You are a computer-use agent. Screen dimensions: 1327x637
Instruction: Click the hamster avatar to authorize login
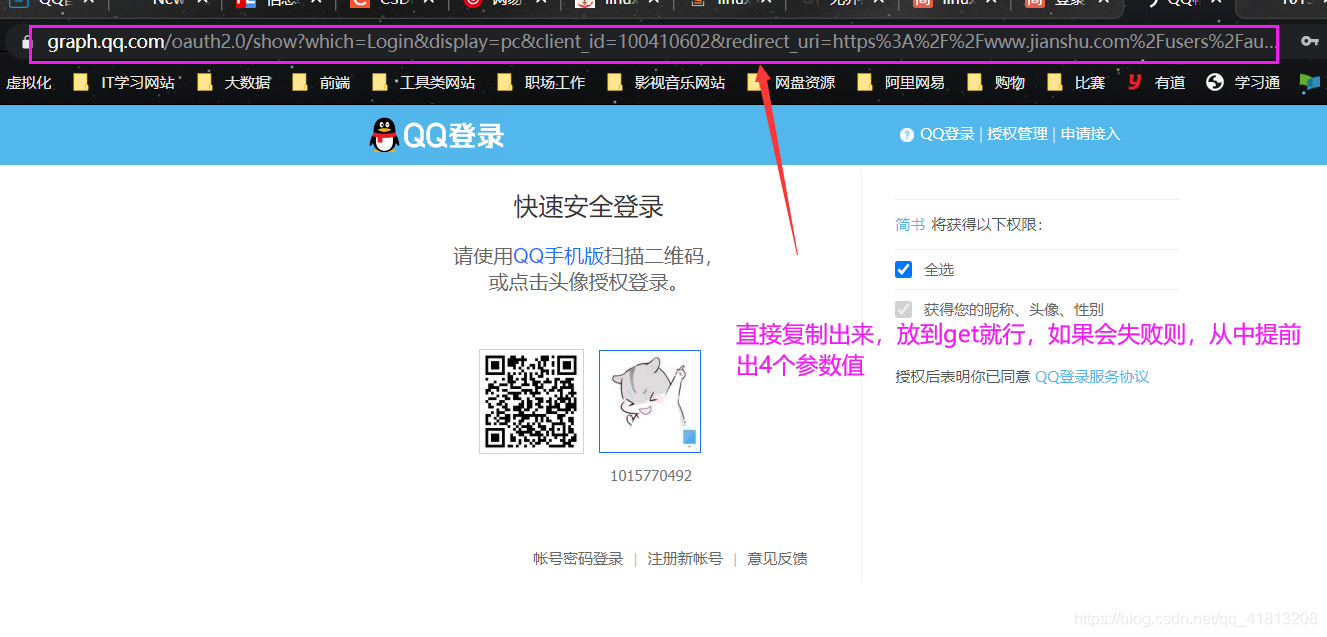(x=650, y=401)
